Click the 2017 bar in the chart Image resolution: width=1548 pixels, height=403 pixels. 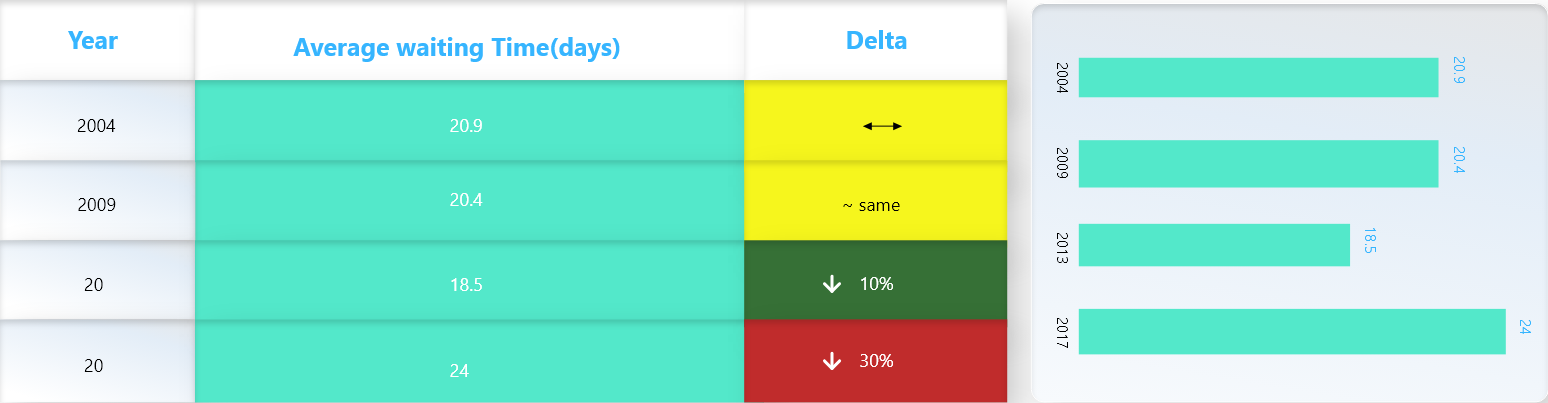(x=1291, y=331)
